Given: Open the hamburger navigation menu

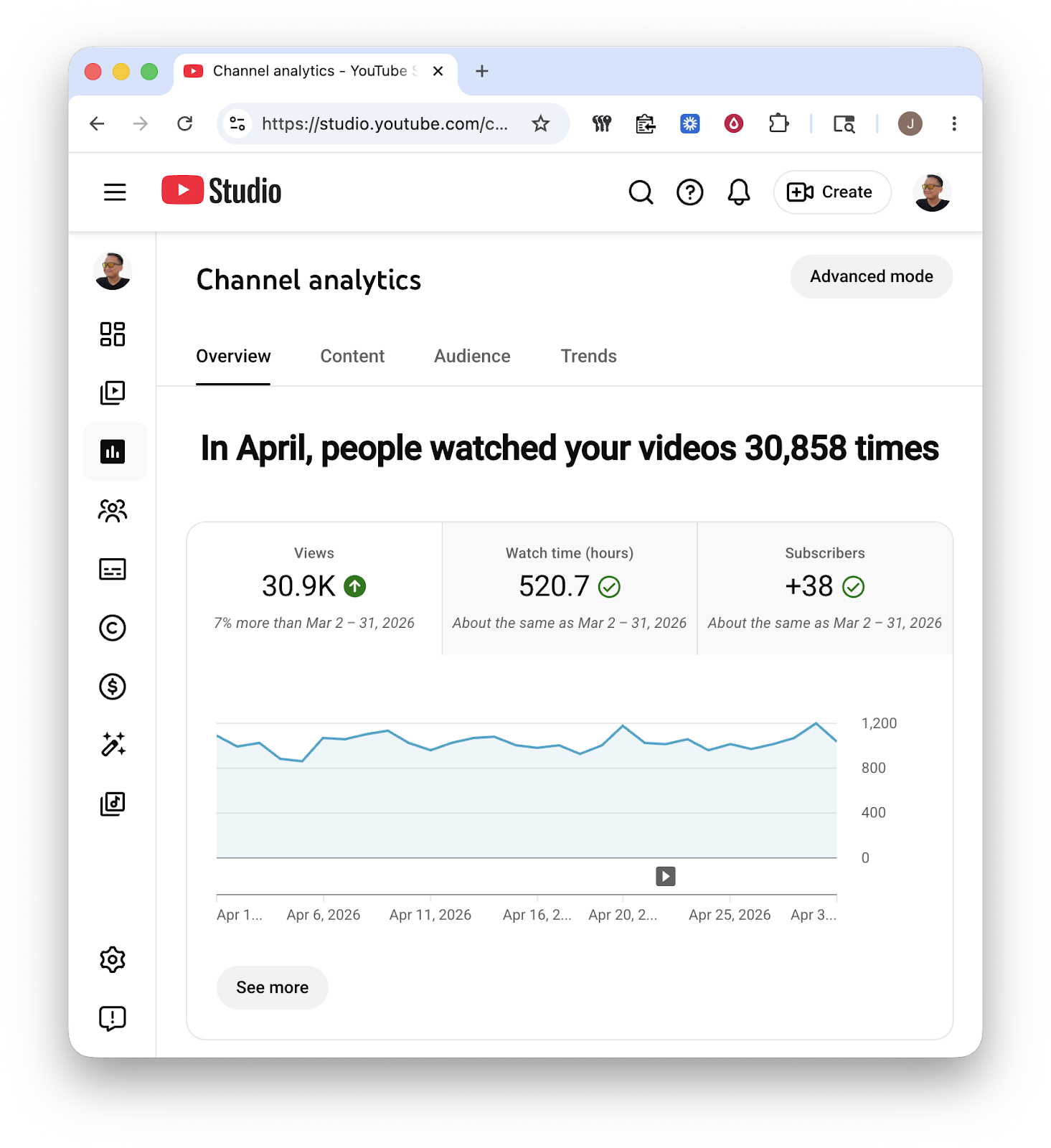Looking at the screenshot, I should click(115, 192).
